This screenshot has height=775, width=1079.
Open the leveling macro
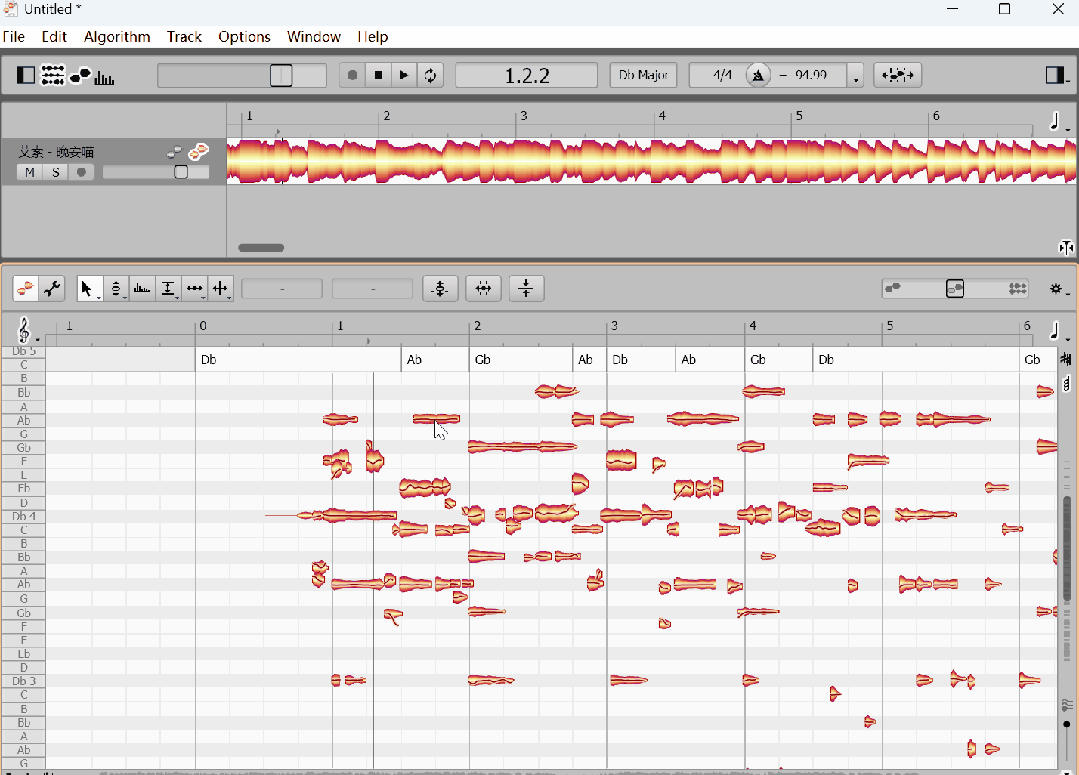pyautogui.click(x=526, y=289)
